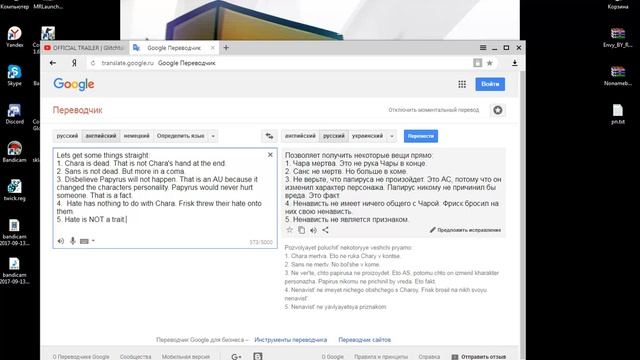The image size is (640, 360).
Task: Open the Мобильная версия footer link
Action: 186,357
